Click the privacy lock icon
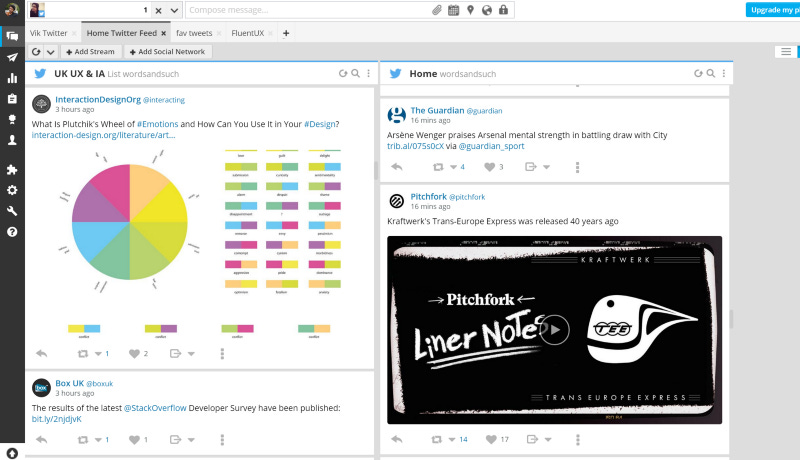 pos(503,10)
